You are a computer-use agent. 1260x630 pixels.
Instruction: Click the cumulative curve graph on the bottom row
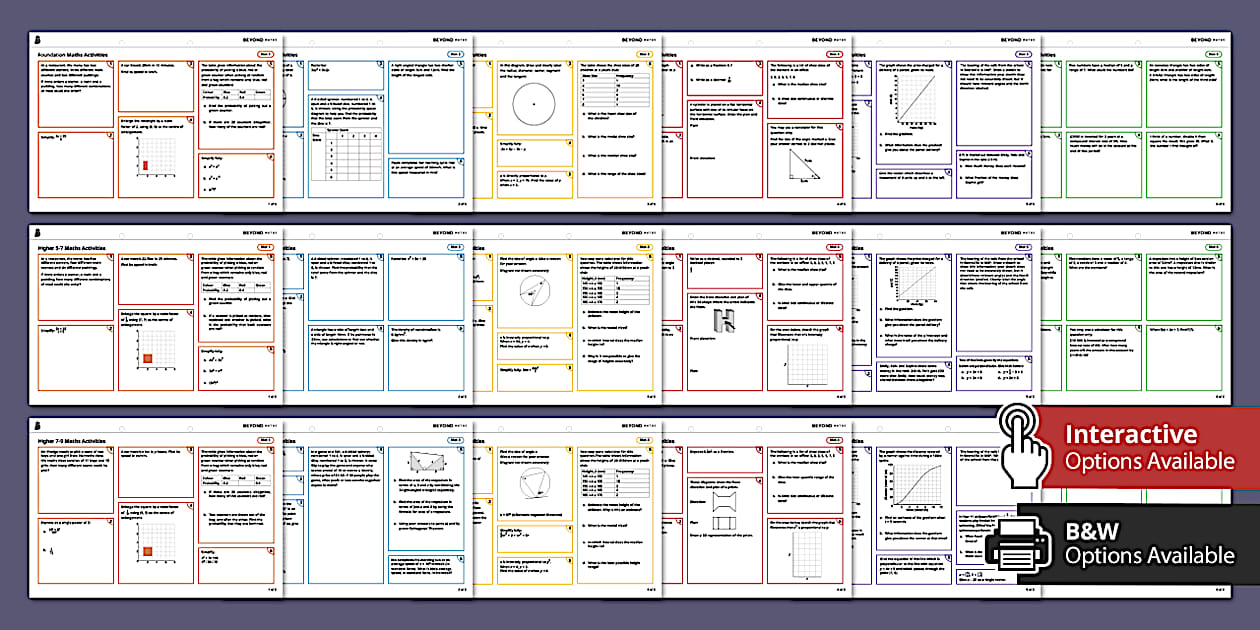pyautogui.click(x=916, y=484)
